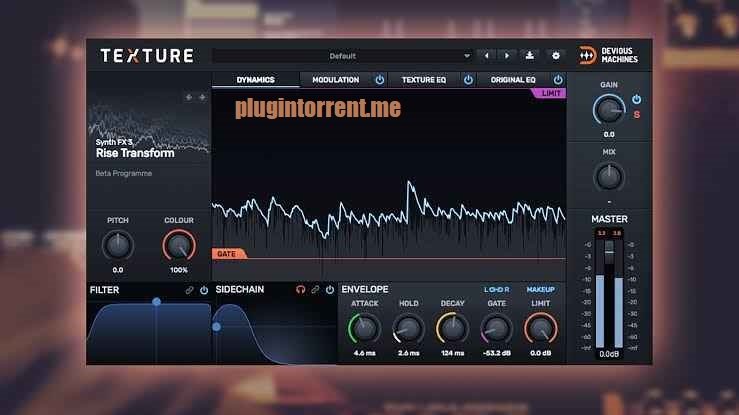The height and width of the screenshot is (415, 739).
Task: Click the Hold knob
Action: pyautogui.click(x=408, y=329)
